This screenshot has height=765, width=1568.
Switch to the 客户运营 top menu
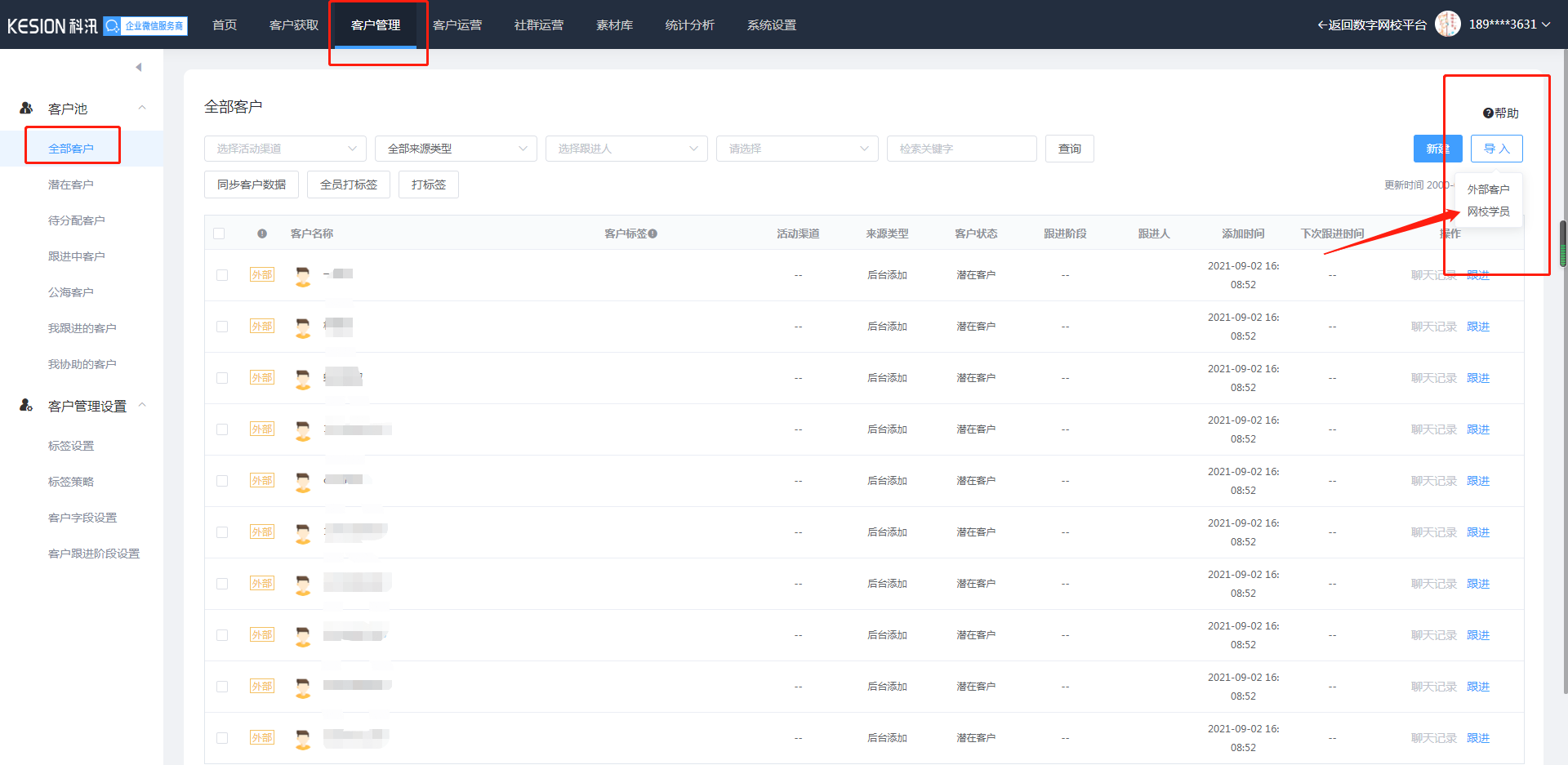pyautogui.click(x=457, y=25)
